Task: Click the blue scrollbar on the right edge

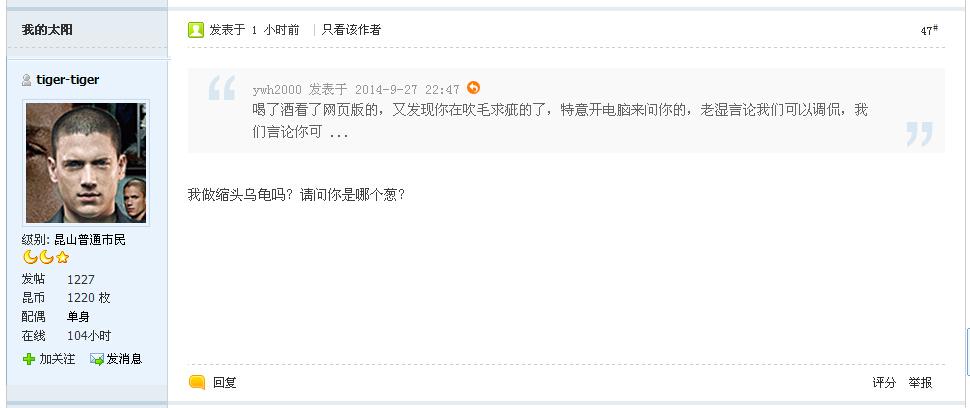Action: click(966, 350)
